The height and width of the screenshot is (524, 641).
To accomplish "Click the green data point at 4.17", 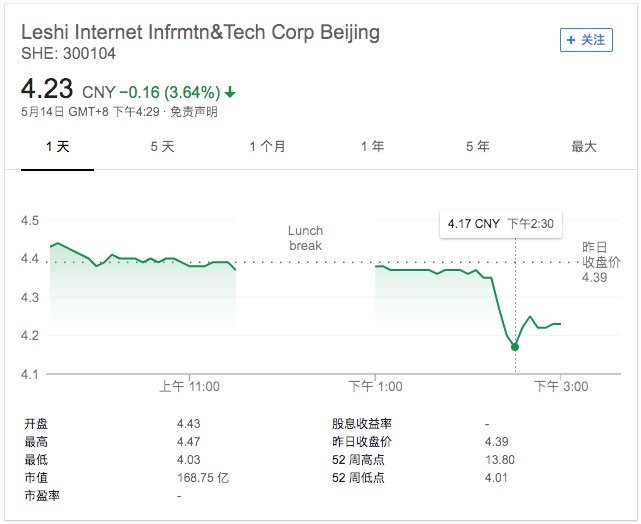I will (515, 347).
